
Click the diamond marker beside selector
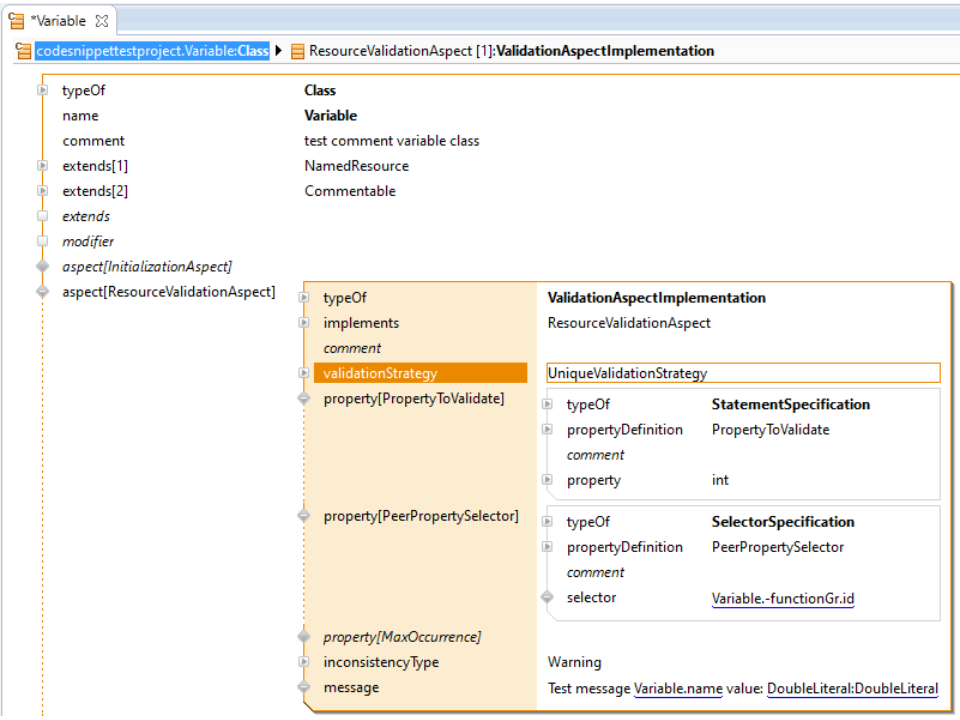click(547, 598)
